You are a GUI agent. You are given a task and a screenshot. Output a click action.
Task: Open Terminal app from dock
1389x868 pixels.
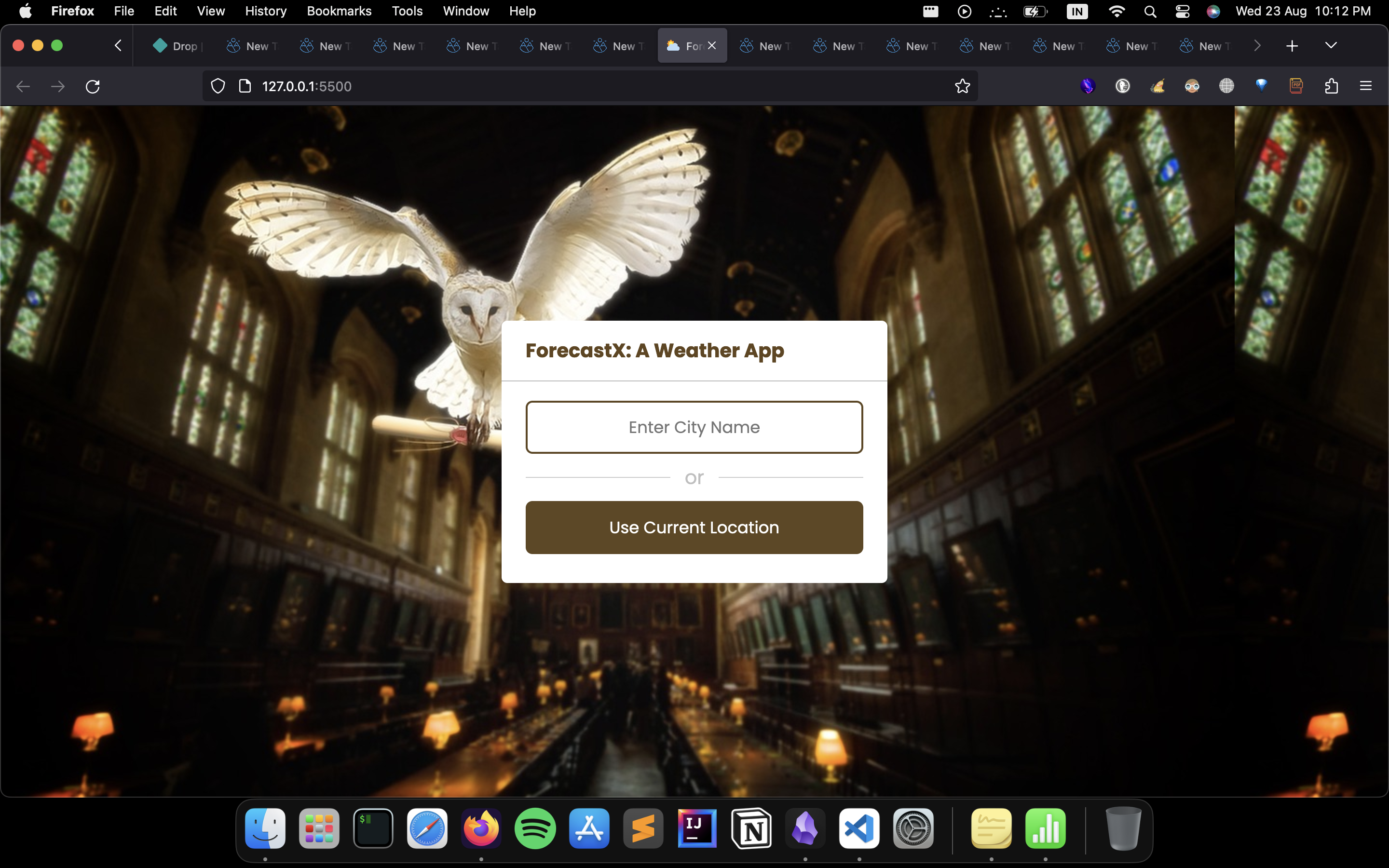click(x=372, y=829)
